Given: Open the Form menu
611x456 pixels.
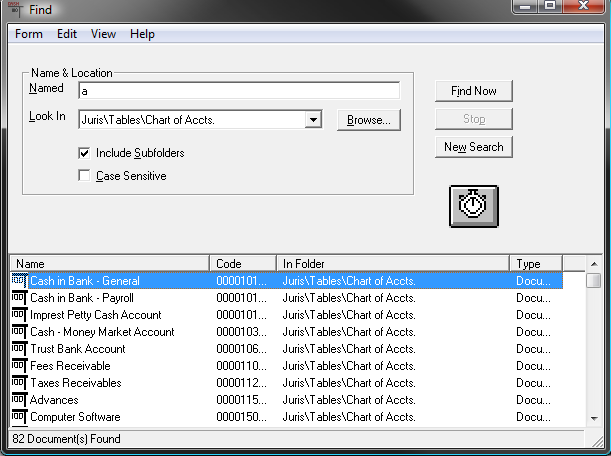Looking at the screenshot, I should [29, 34].
